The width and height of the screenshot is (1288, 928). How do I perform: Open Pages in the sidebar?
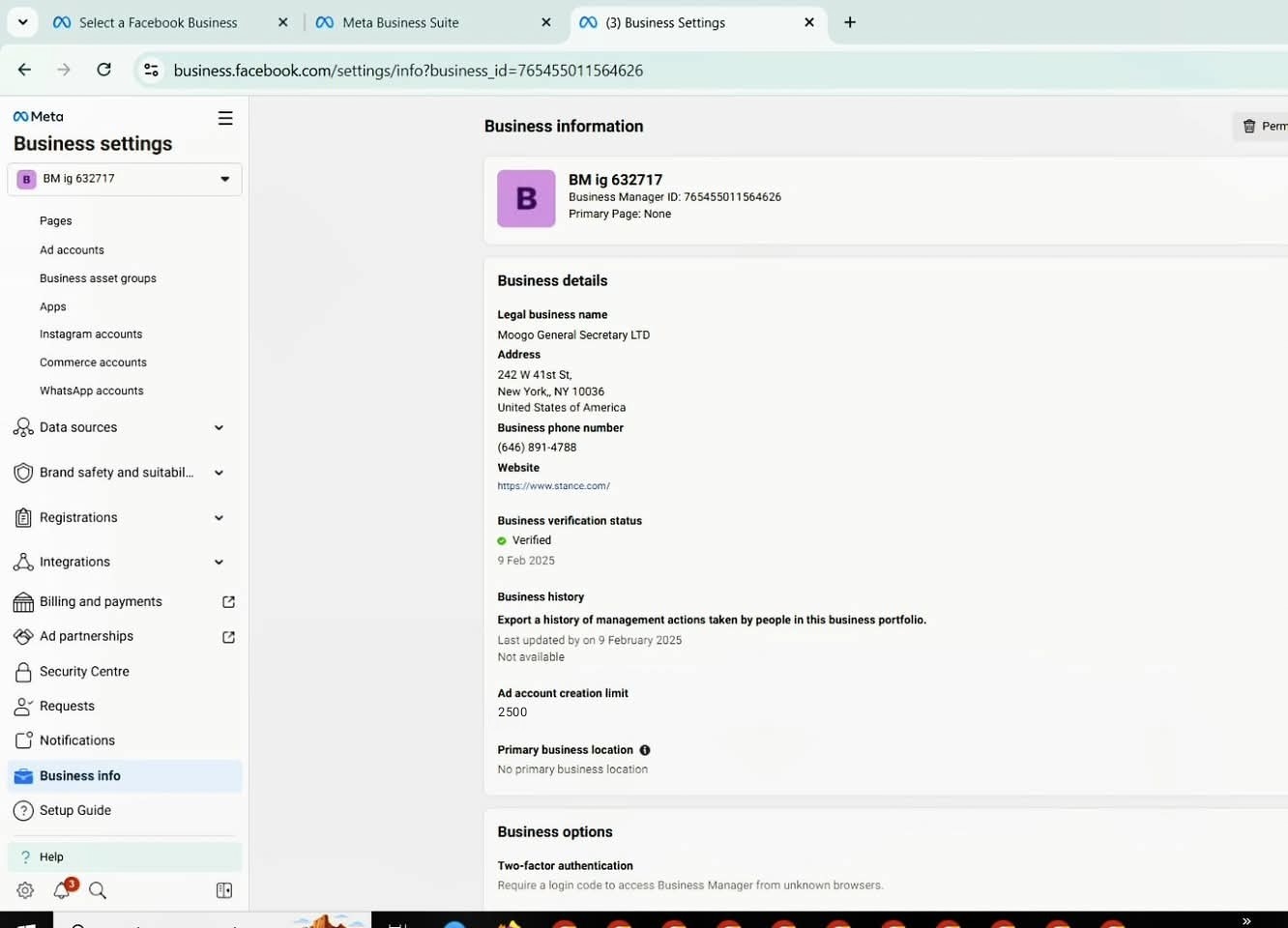point(56,221)
